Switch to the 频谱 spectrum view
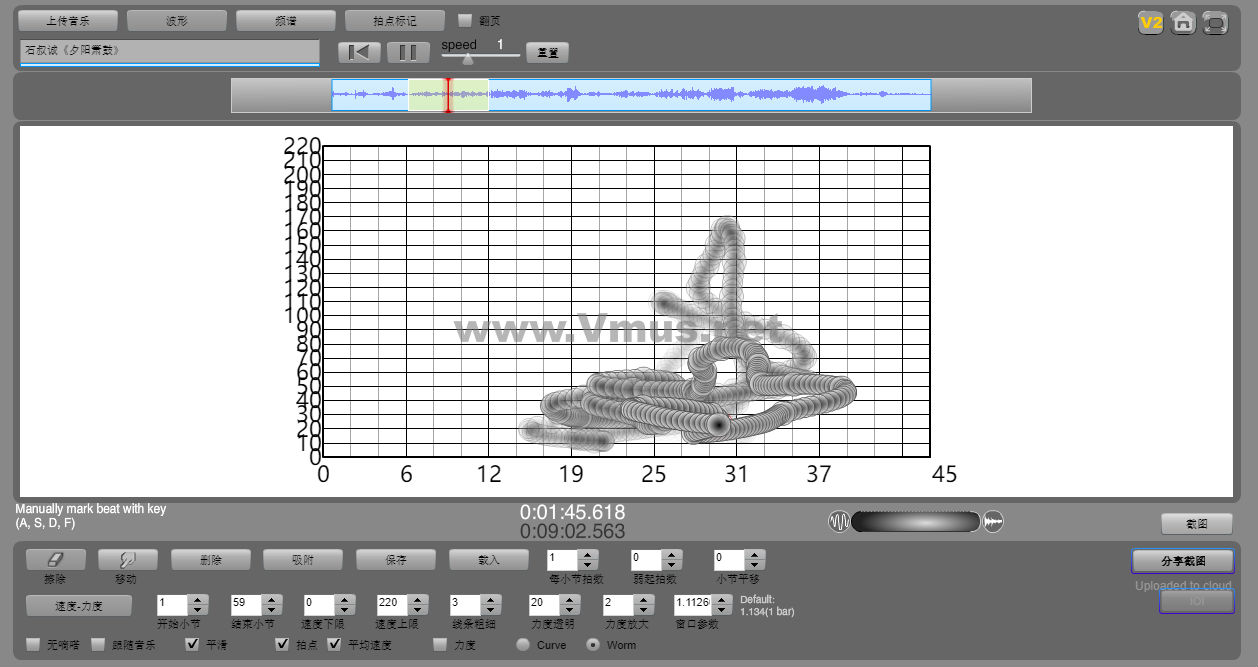Viewport: 1258px width, 667px height. pyautogui.click(x=286, y=20)
